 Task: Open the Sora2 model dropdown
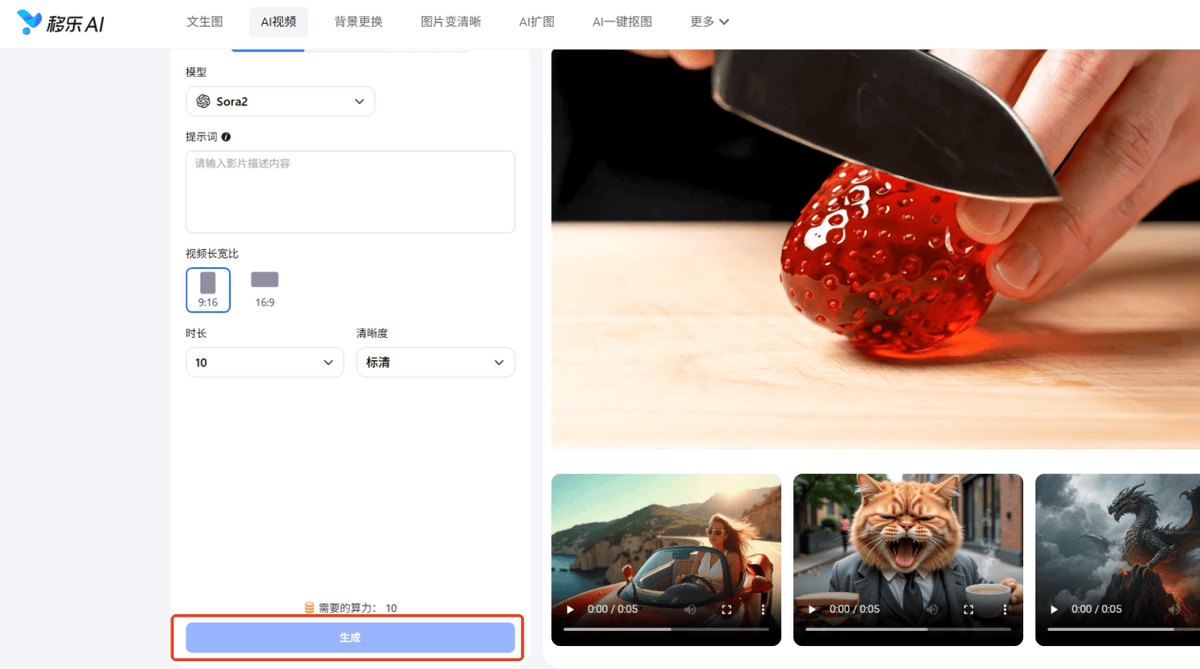click(x=280, y=101)
